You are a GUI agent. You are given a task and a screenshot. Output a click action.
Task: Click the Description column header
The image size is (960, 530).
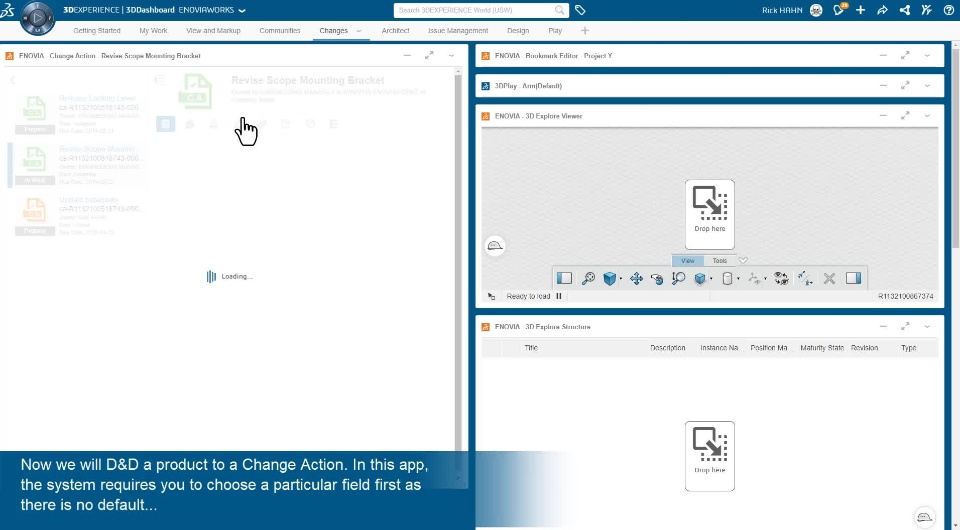[667, 348]
